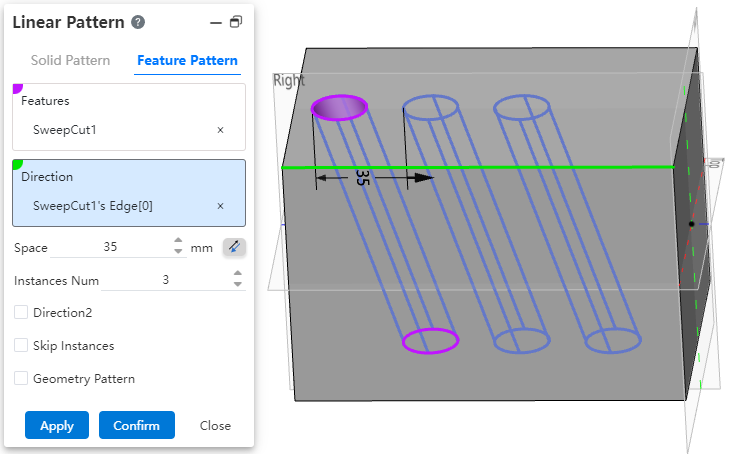Select the SweepCut1 feature entry
734x454 pixels.
click(x=65, y=130)
